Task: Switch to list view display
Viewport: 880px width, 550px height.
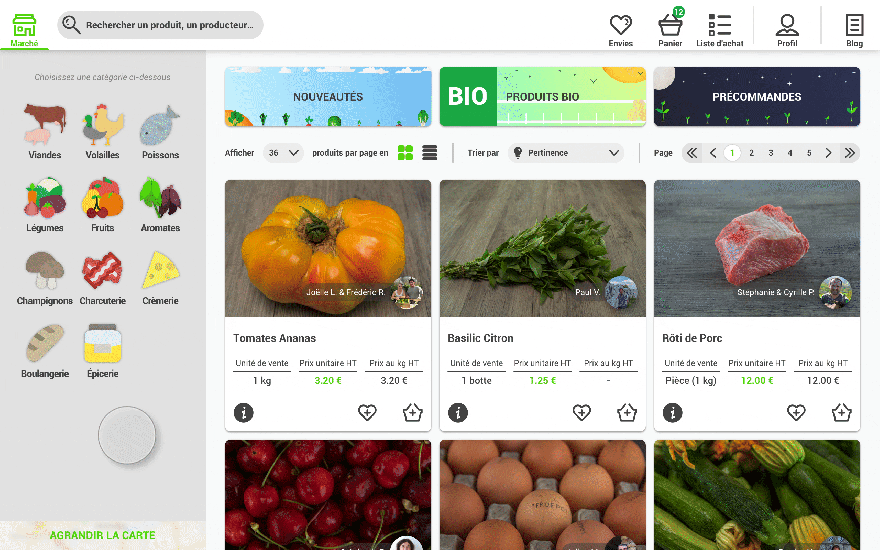Action: click(x=429, y=153)
